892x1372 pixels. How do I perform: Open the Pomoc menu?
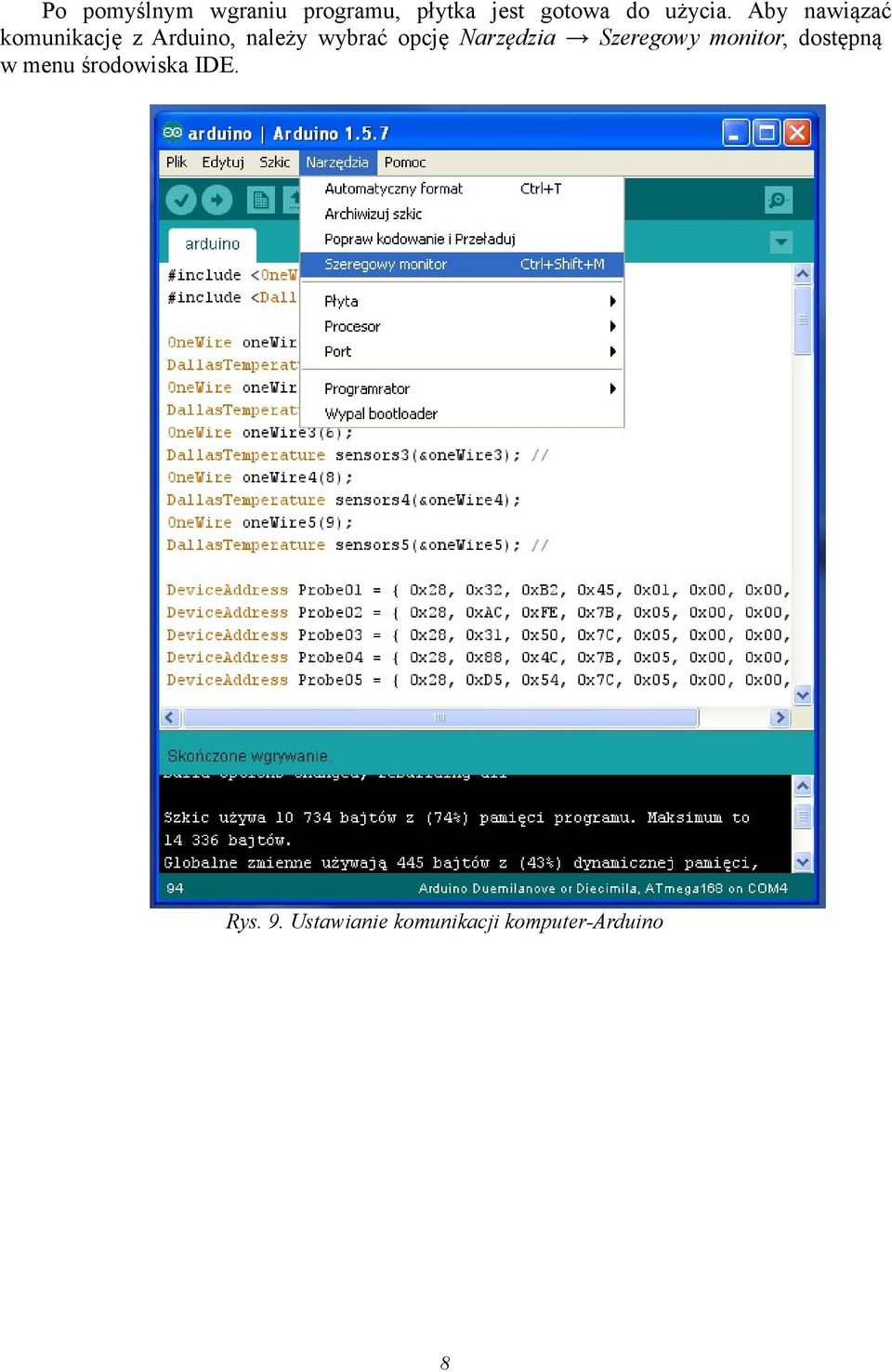(405, 162)
